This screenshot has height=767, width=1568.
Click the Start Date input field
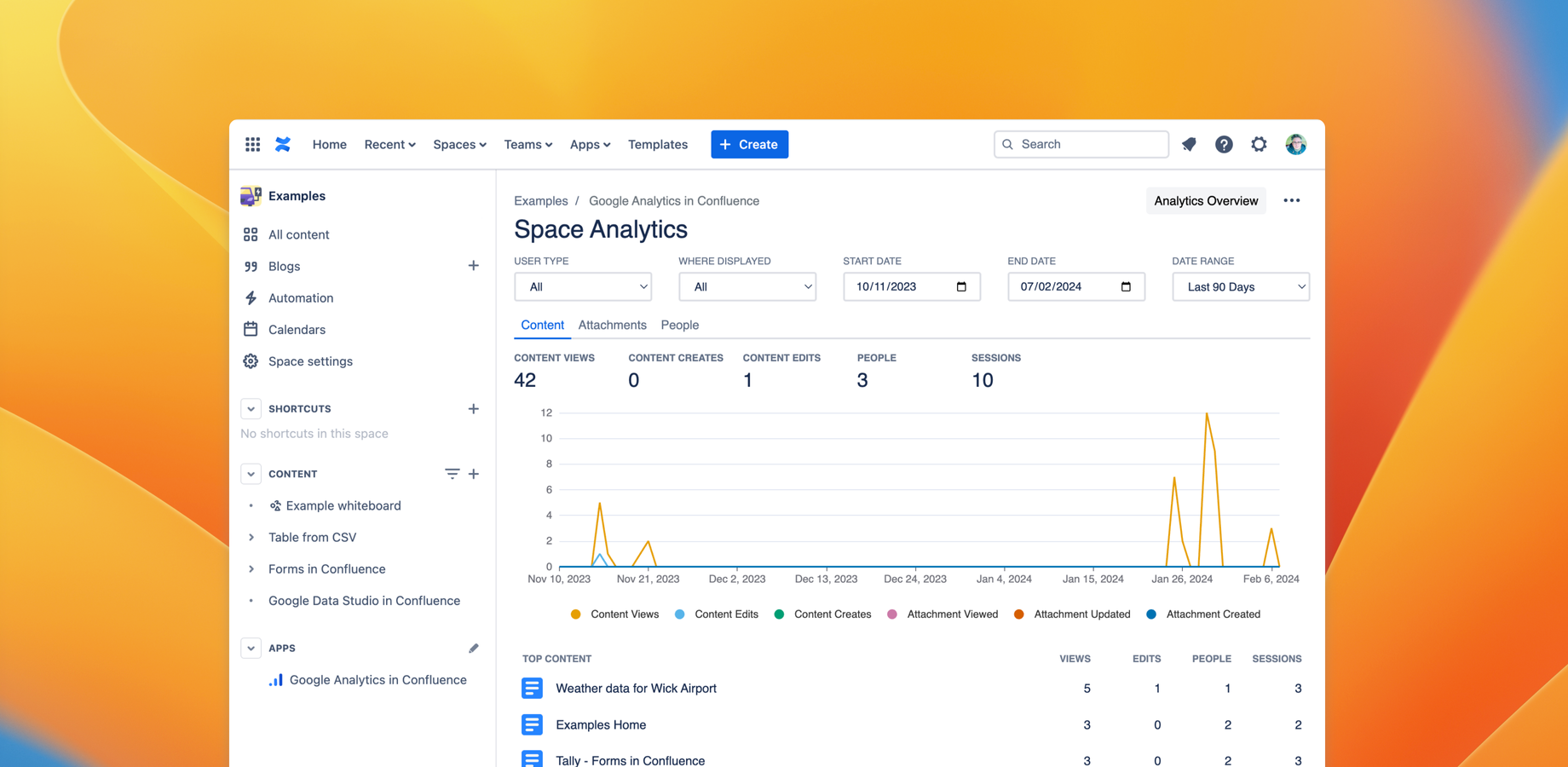point(911,287)
